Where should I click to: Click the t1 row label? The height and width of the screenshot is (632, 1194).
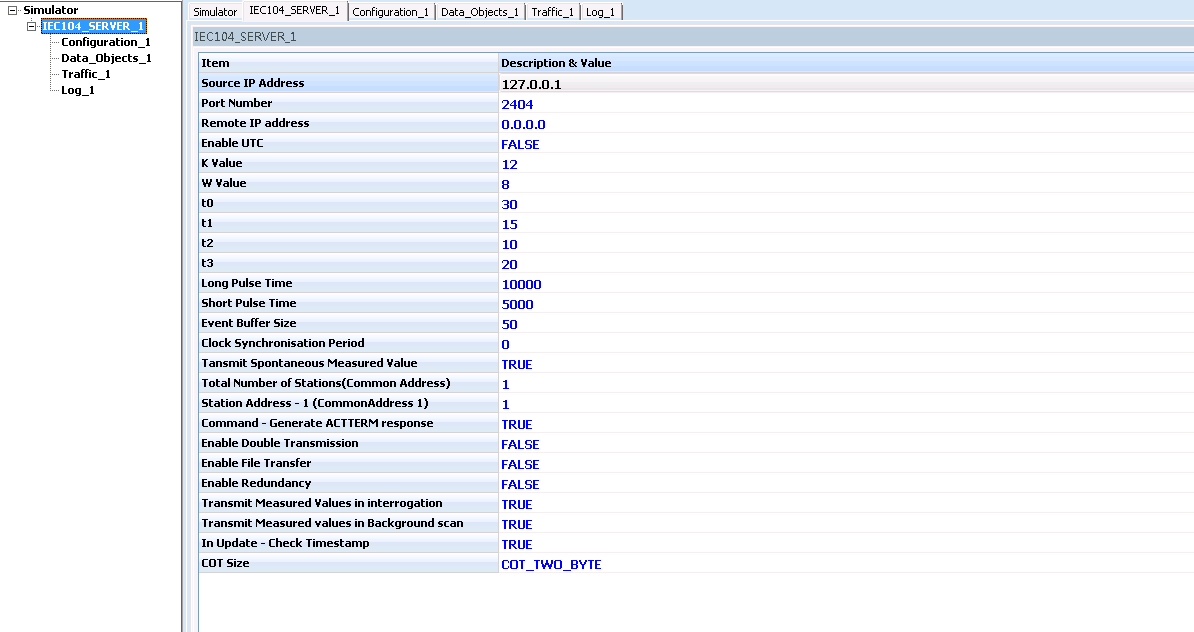tap(207, 223)
